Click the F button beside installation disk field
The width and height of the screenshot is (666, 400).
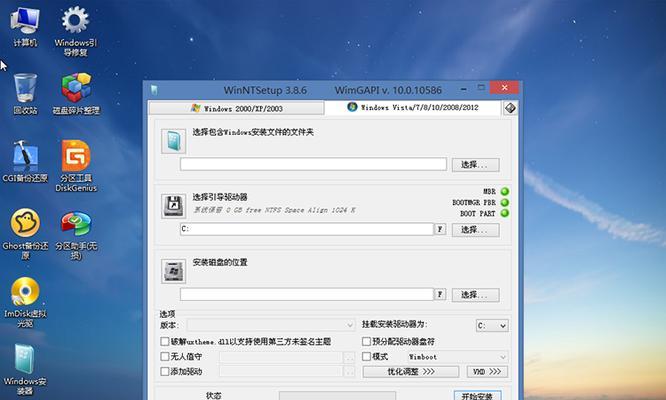click(440, 294)
